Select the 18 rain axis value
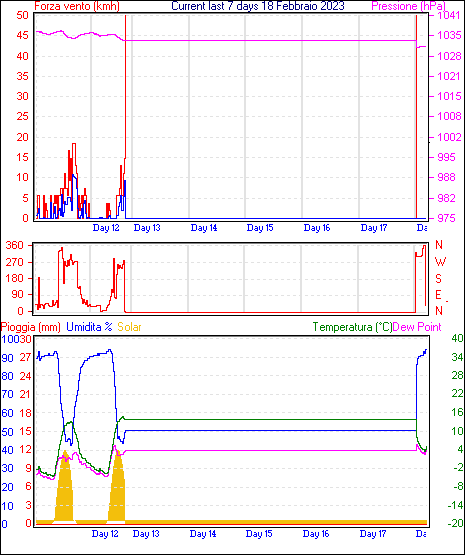 click(25, 414)
